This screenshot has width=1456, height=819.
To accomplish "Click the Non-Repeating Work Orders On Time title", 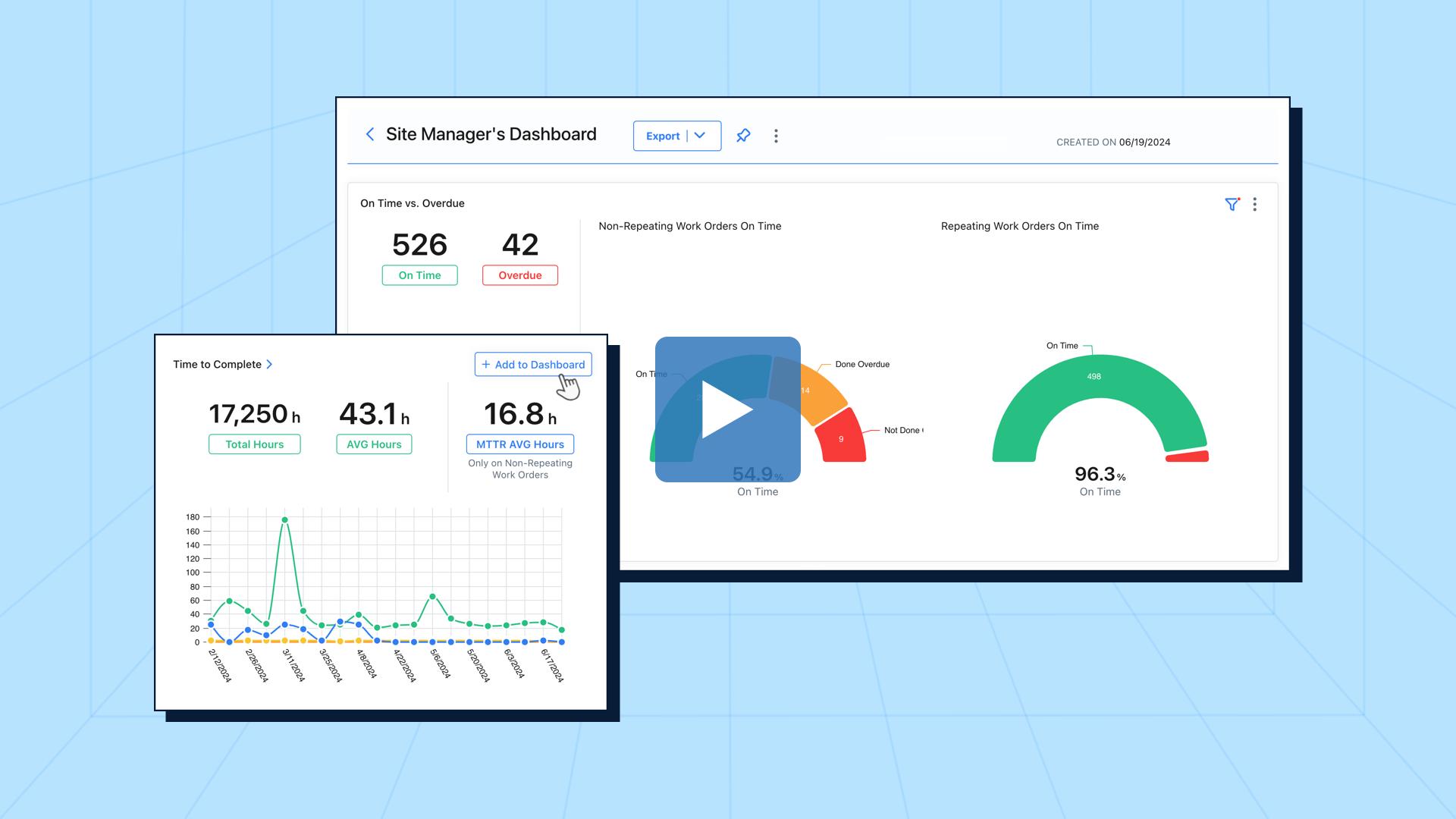I will pyautogui.click(x=690, y=225).
